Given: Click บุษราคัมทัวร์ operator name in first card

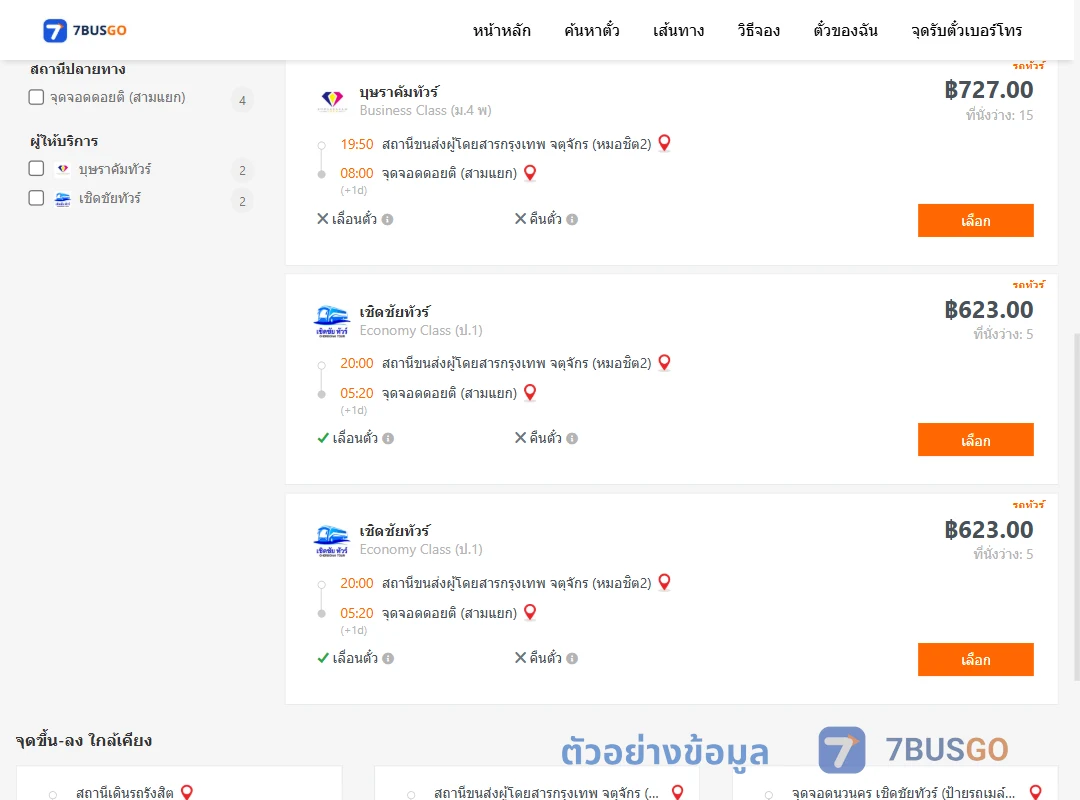Looking at the screenshot, I should pyautogui.click(x=399, y=92).
